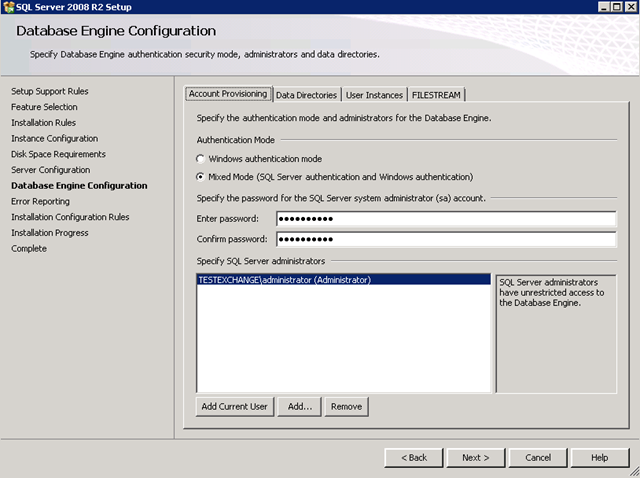Screen dimensions: 640x478
Task: Click the Remove button
Action: tap(347, 407)
